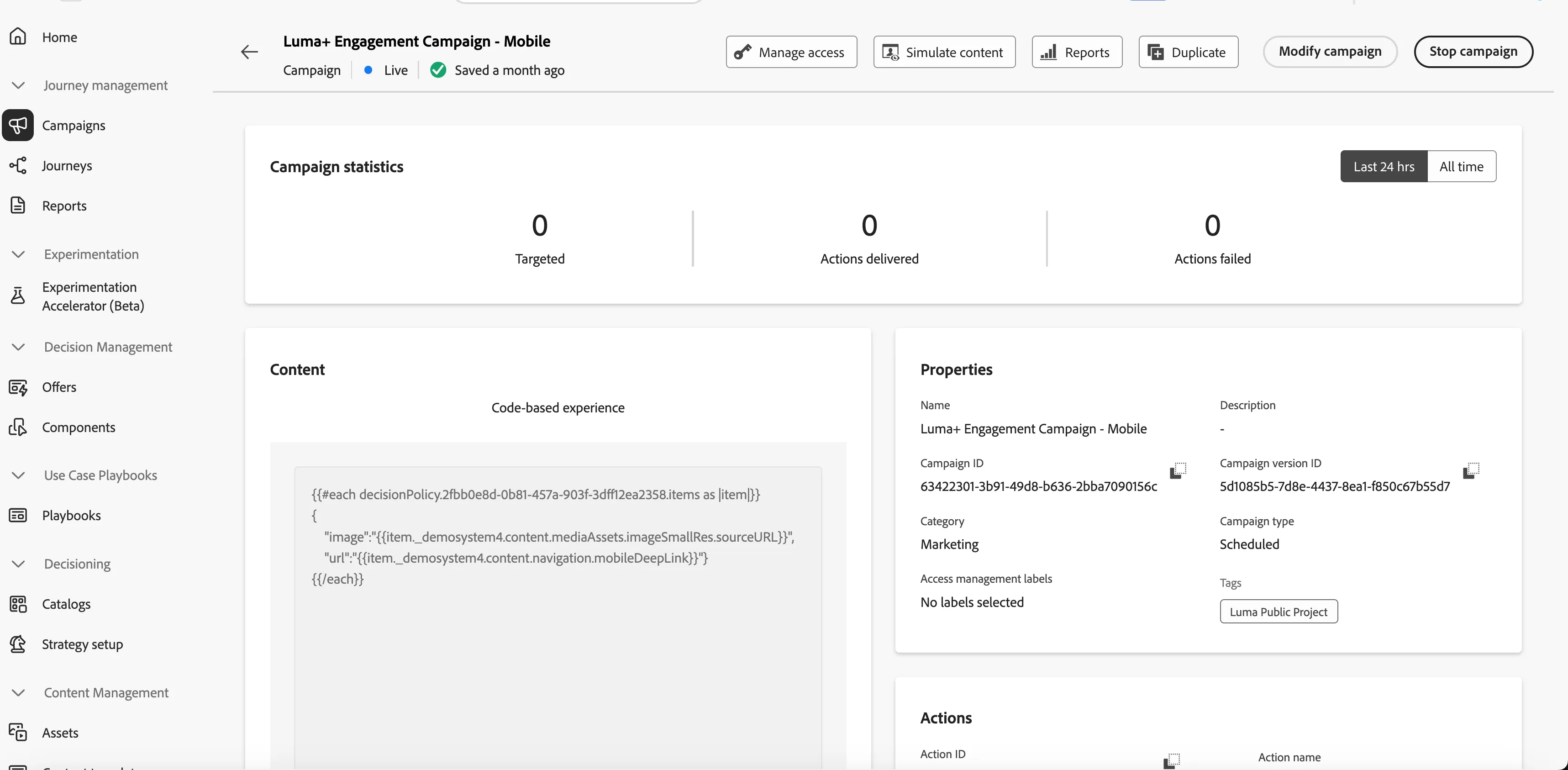Viewport: 1568px width, 770px height.
Task: Collapse the Experimentation section
Action: (x=18, y=254)
